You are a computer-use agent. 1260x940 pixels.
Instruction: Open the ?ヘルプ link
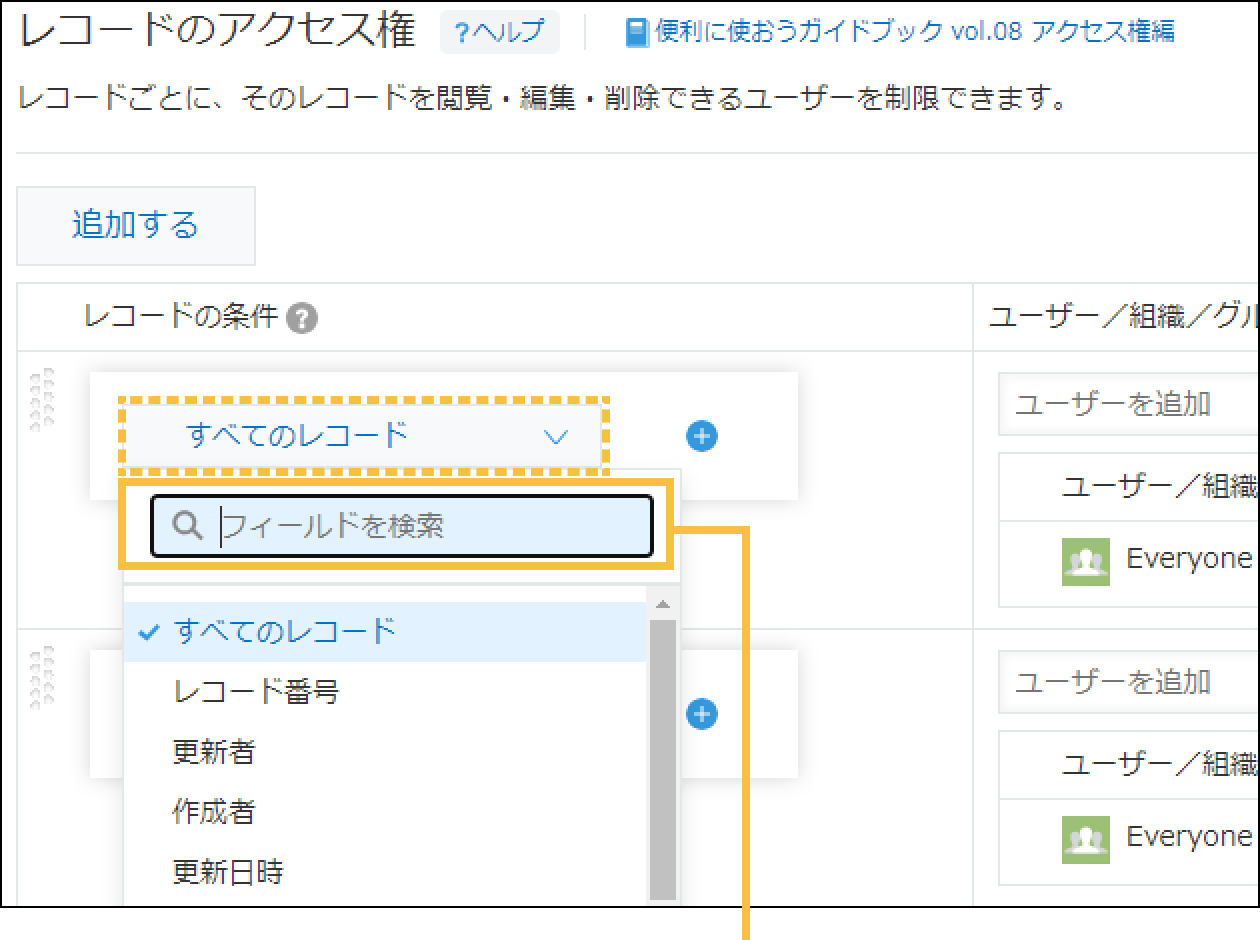pos(500,31)
